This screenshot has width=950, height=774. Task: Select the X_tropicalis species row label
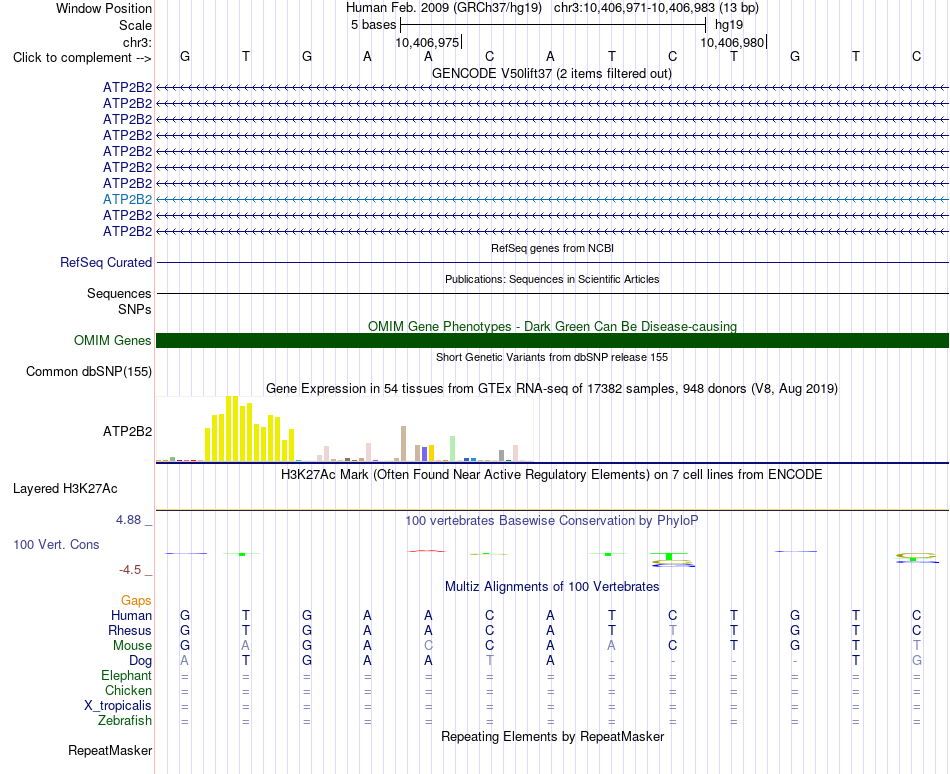118,706
